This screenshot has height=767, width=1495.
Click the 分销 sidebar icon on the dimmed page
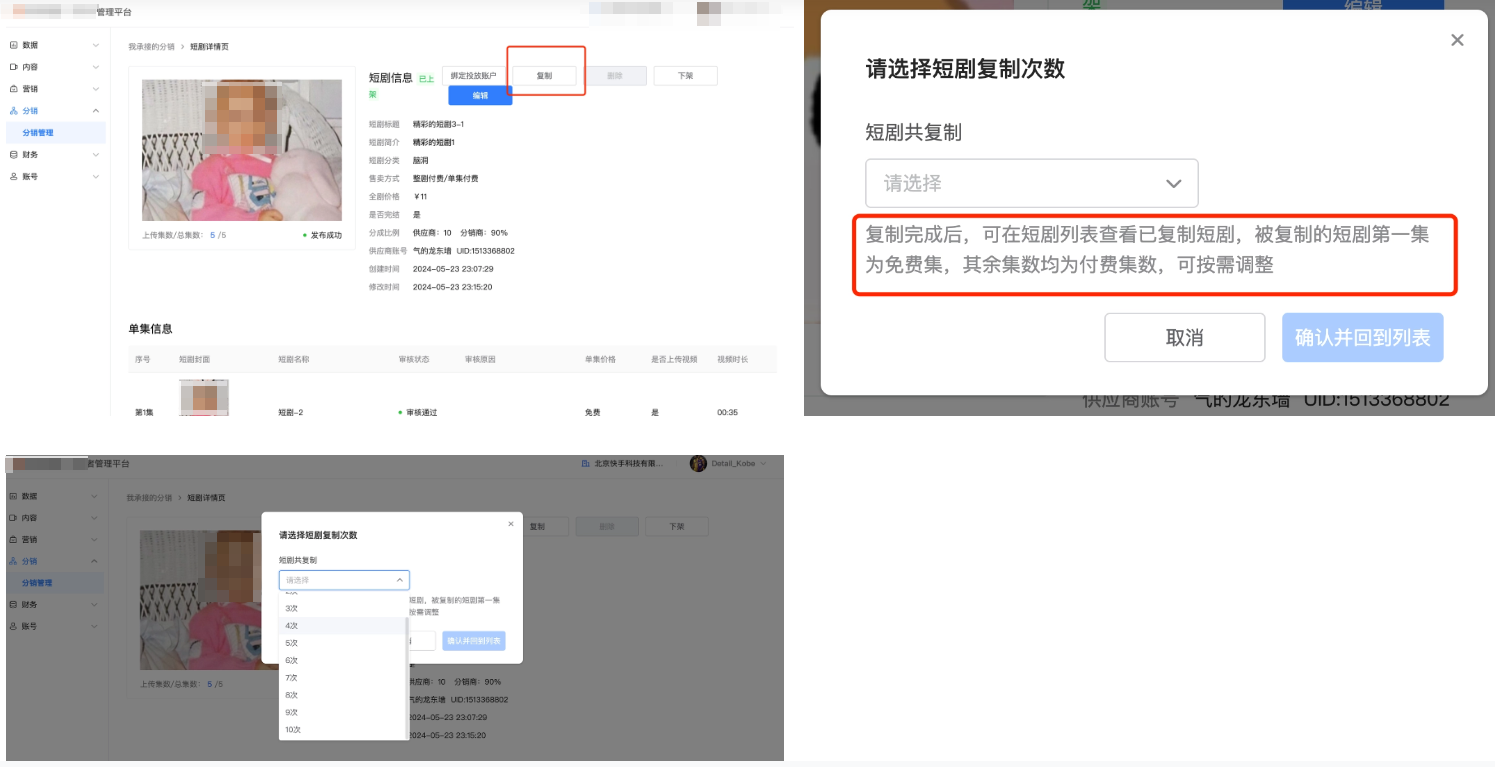pyautogui.click(x=13, y=561)
